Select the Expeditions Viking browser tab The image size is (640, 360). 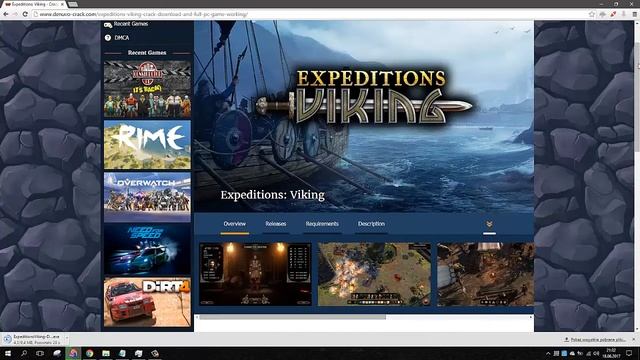click(34, 4)
